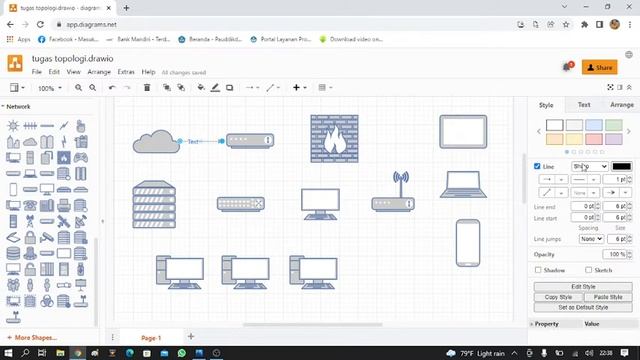Switch to the Text tab
Viewport: 640px width, 360px height.
pyautogui.click(x=584, y=105)
